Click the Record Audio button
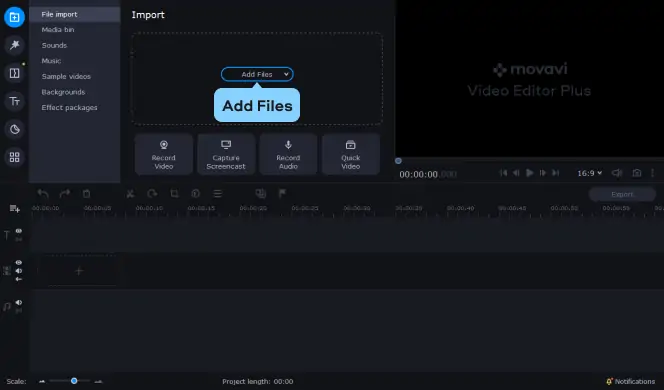The image size is (664, 390). 288,154
